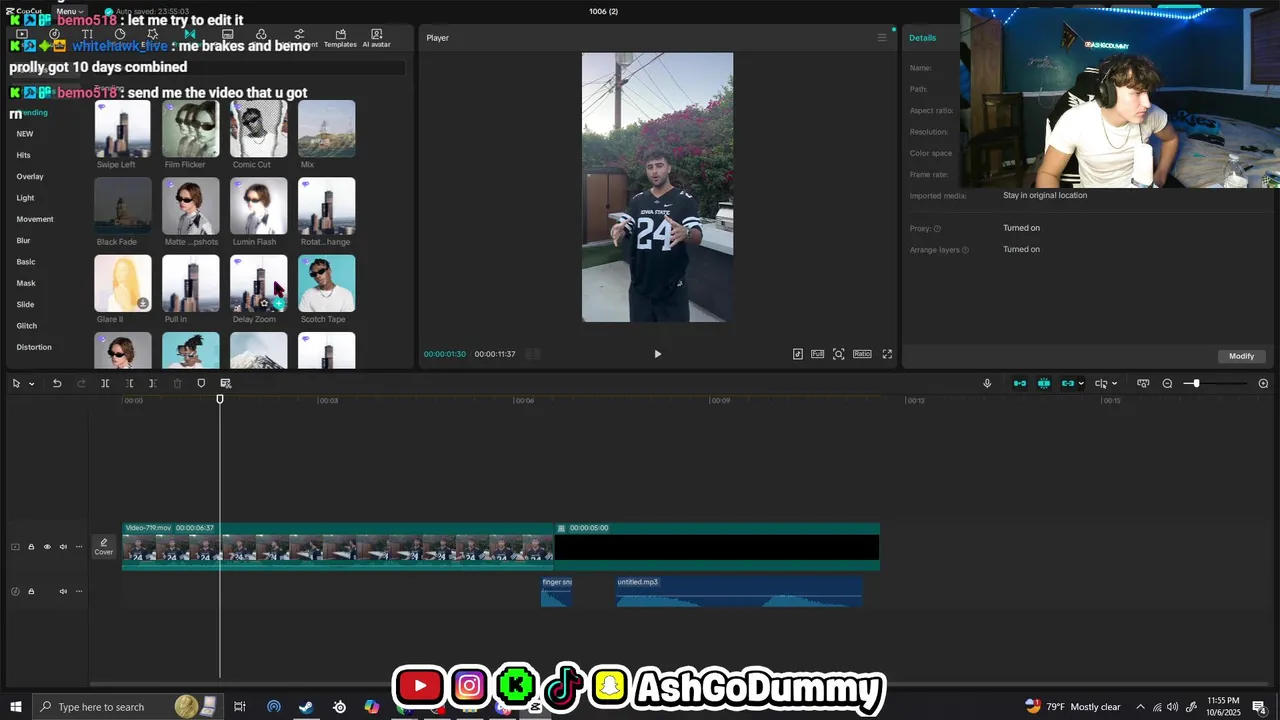Zoom out the timeline with the minus magnifier
This screenshot has height=720, width=1280.
click(x=1167, y=384)
